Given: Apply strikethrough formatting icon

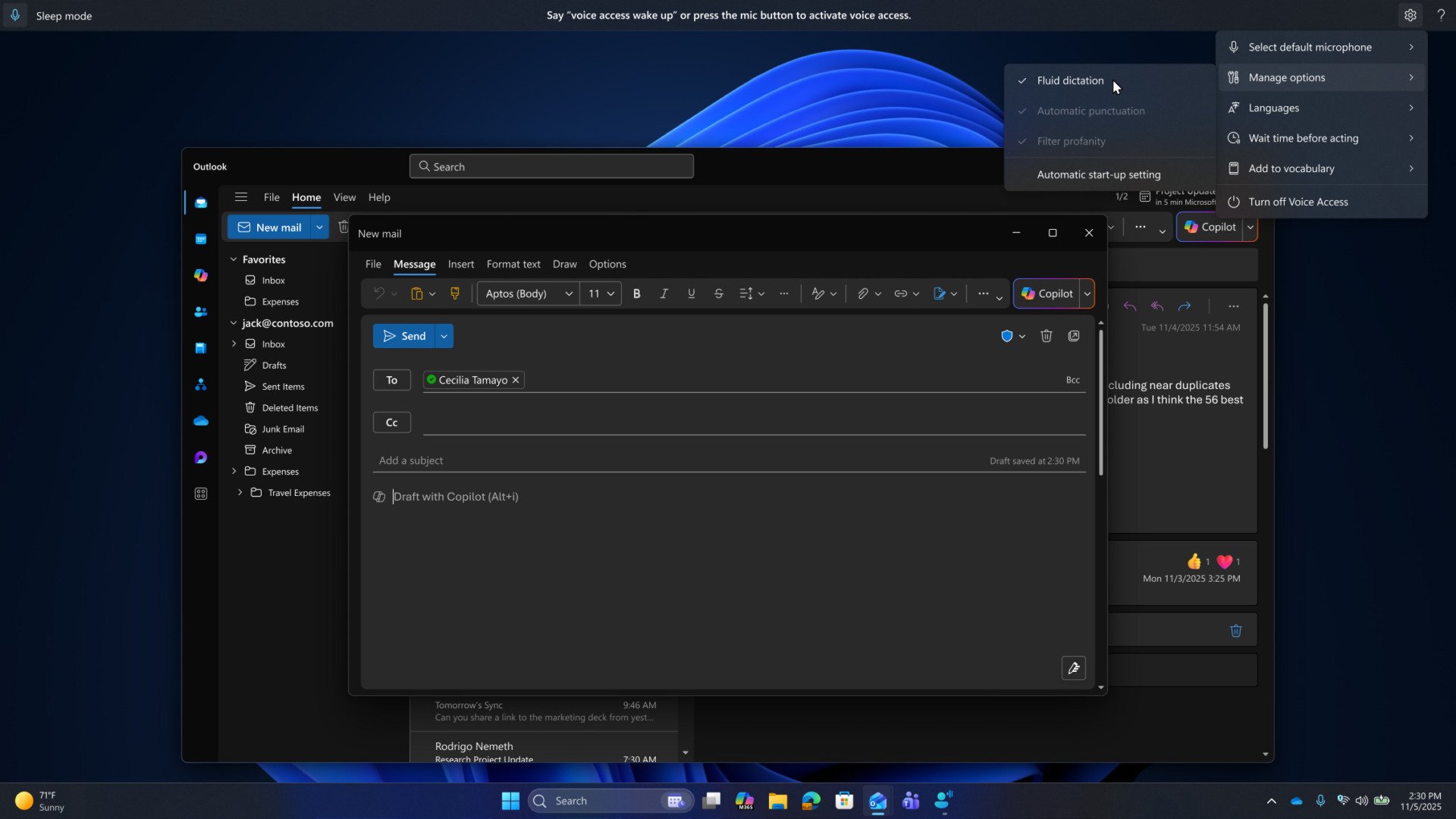Looking at the screenshot, I should 718,293.
